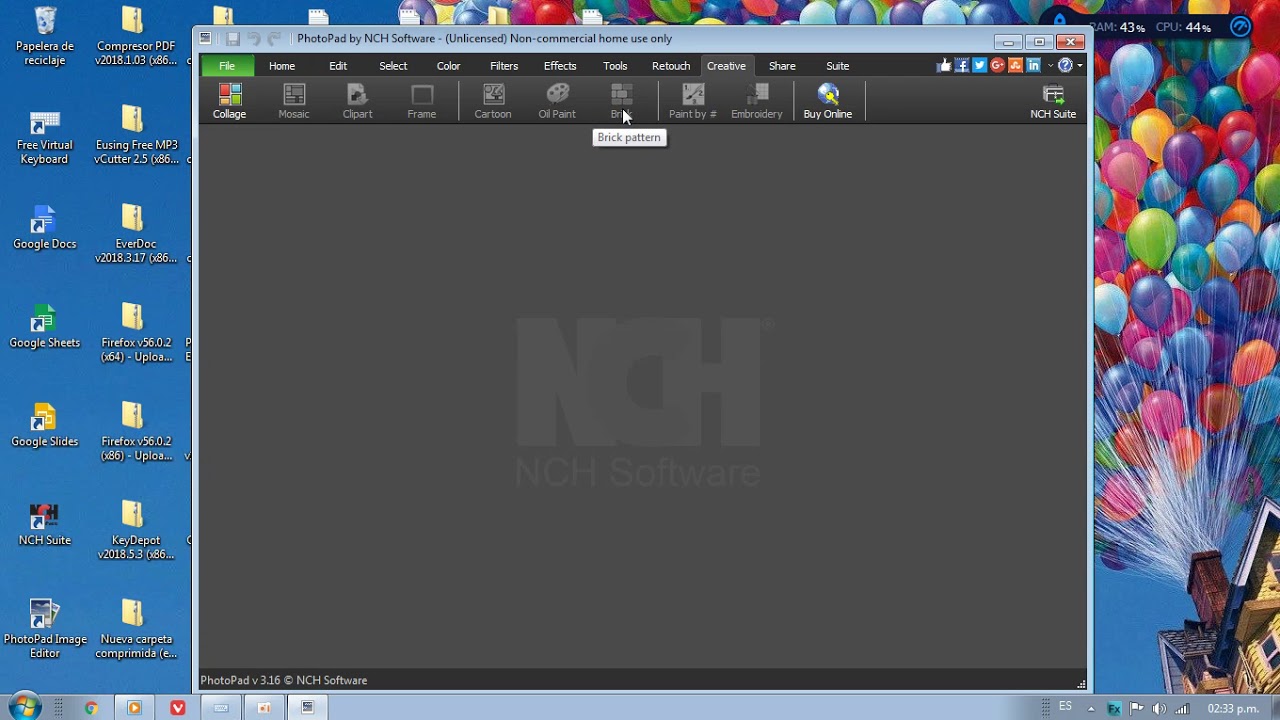Open the Embroidery tool
1280x720 pixels.
[x=757, y=101]
